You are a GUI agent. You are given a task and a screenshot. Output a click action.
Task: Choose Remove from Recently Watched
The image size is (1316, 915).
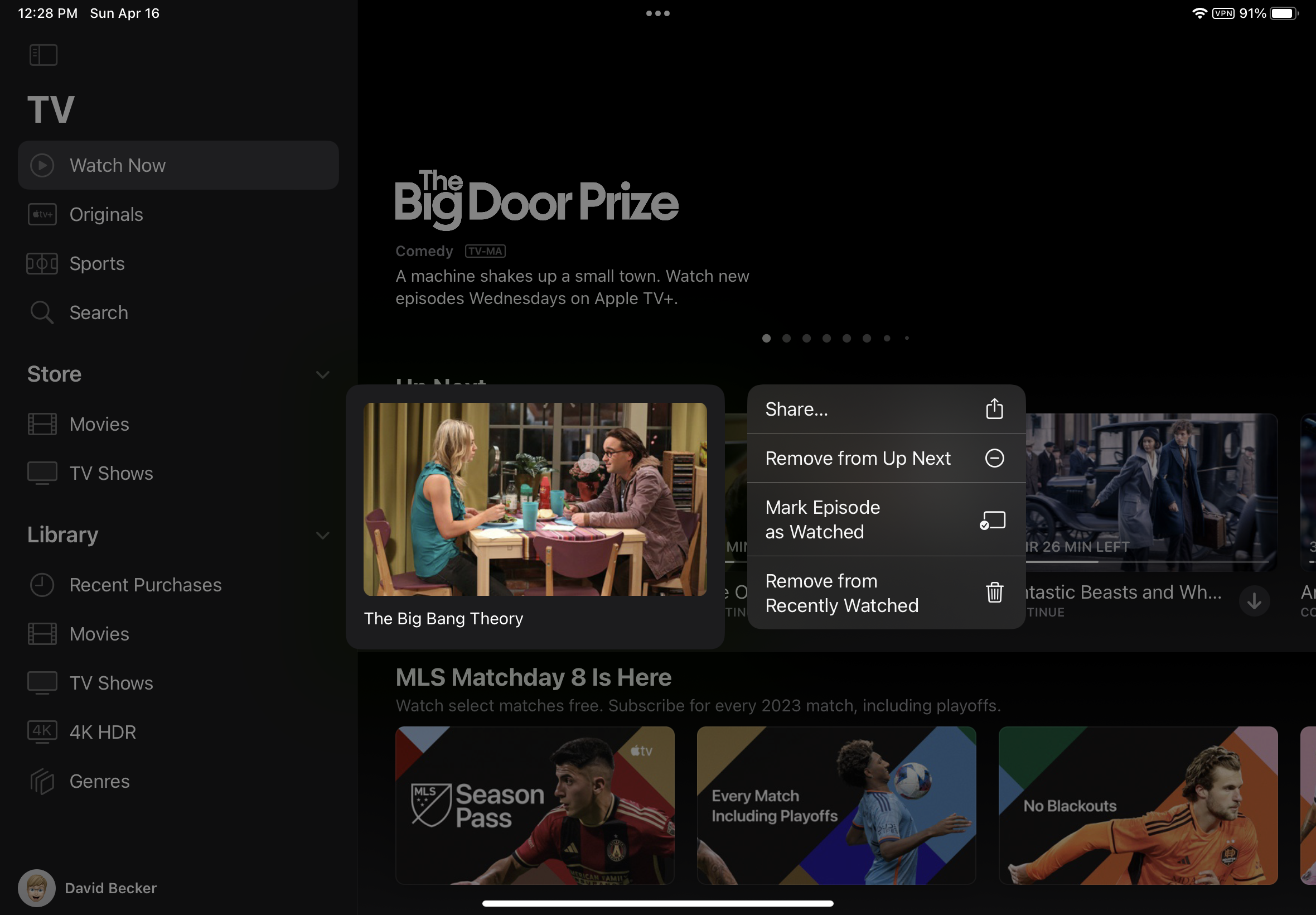tap(886, 593)
